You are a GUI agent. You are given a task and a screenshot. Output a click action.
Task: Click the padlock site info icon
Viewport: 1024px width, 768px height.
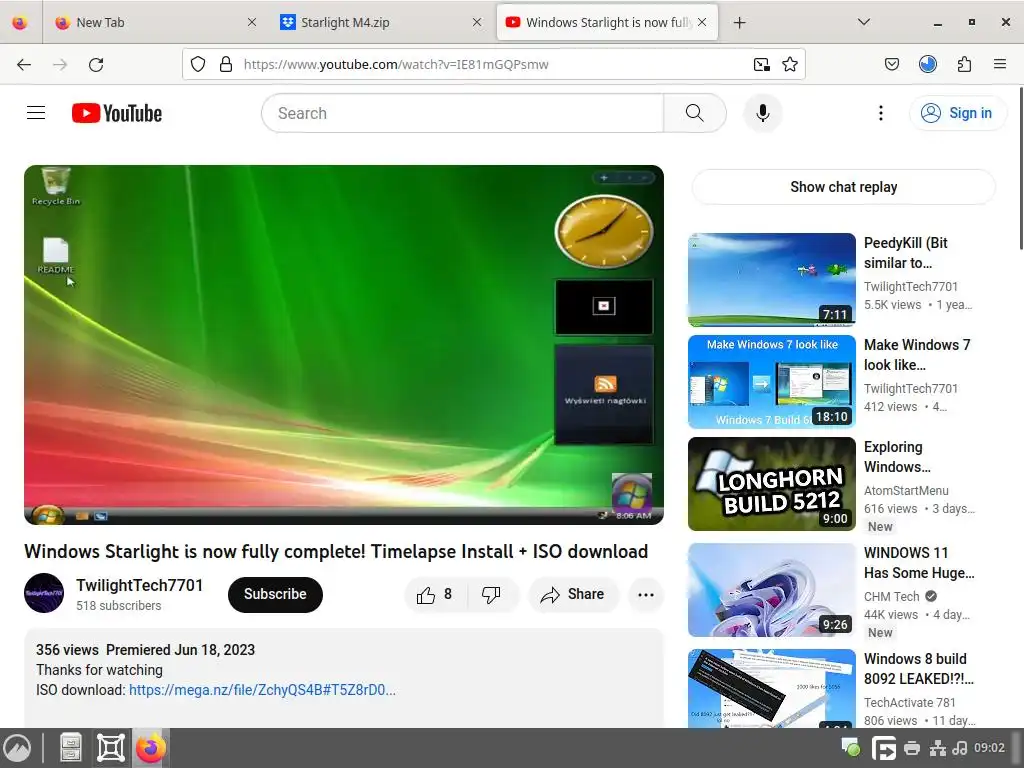(226, 64)
